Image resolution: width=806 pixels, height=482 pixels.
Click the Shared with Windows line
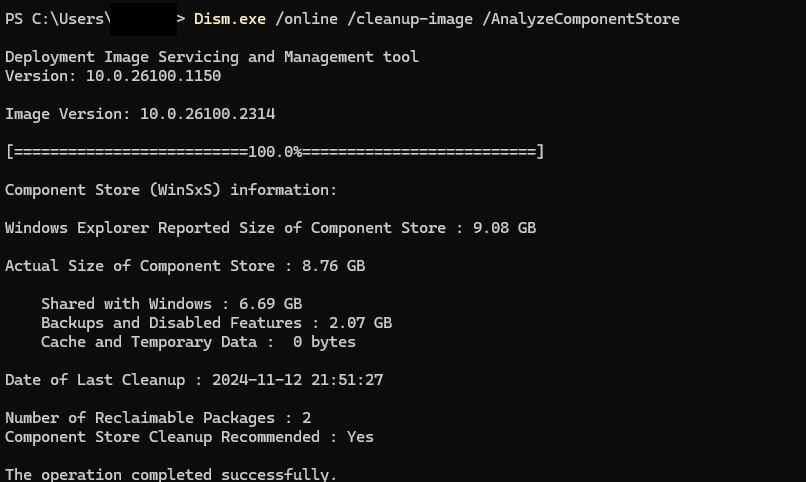click(x=171, y=304)
